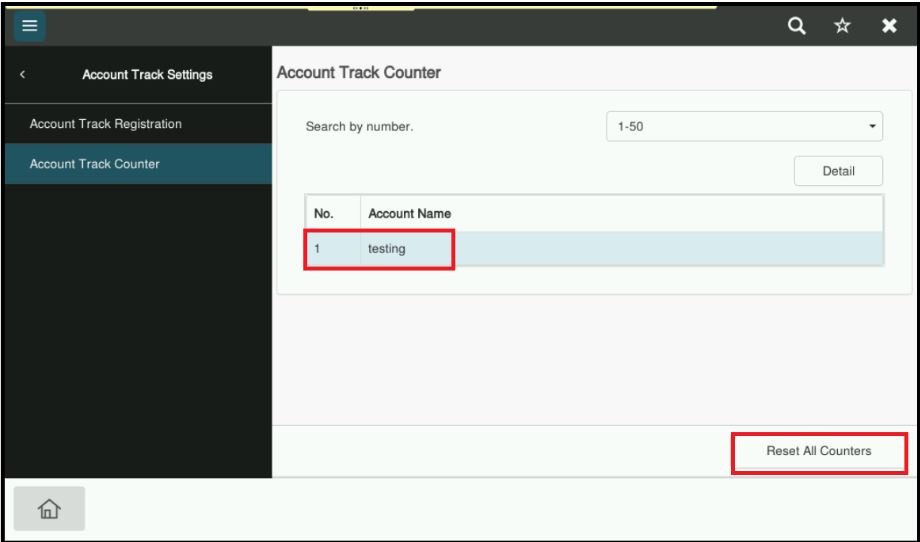The height and width of the screenshot is (542, 920).
Task: Click the Search by number label
Action: click(x=358, y=127)
